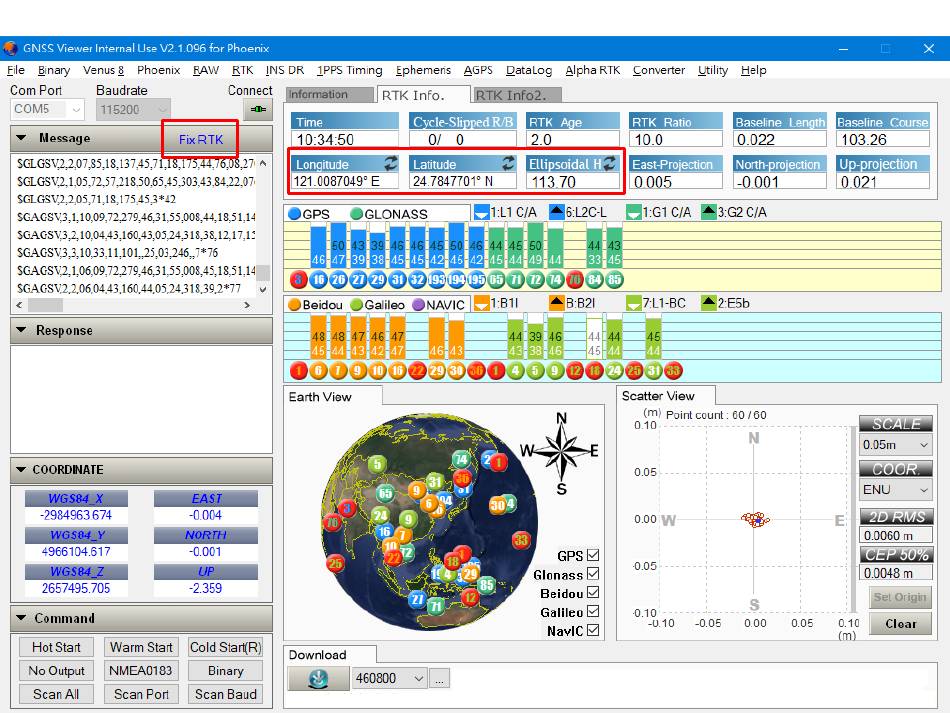Open the Utility menu

(712, 70)
